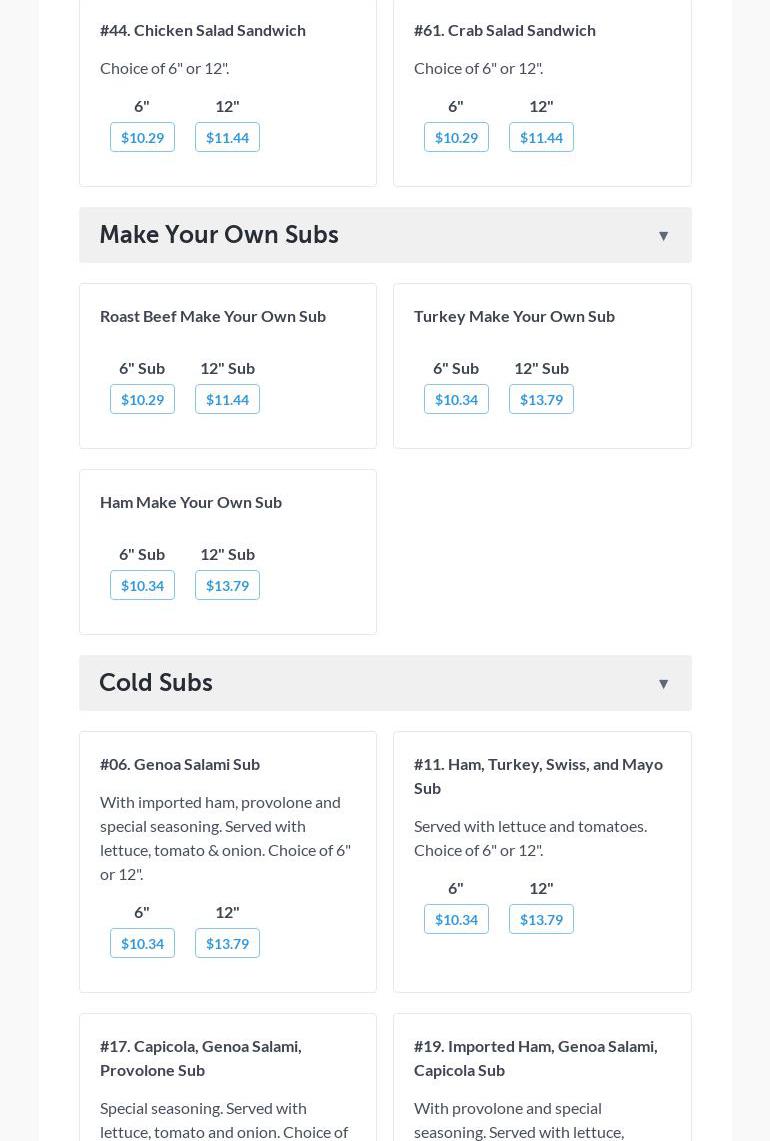Screen dimensions: 770x1141
Task: Select 12" Genoa Salami Sub price
Action: (x=227, y=943)
